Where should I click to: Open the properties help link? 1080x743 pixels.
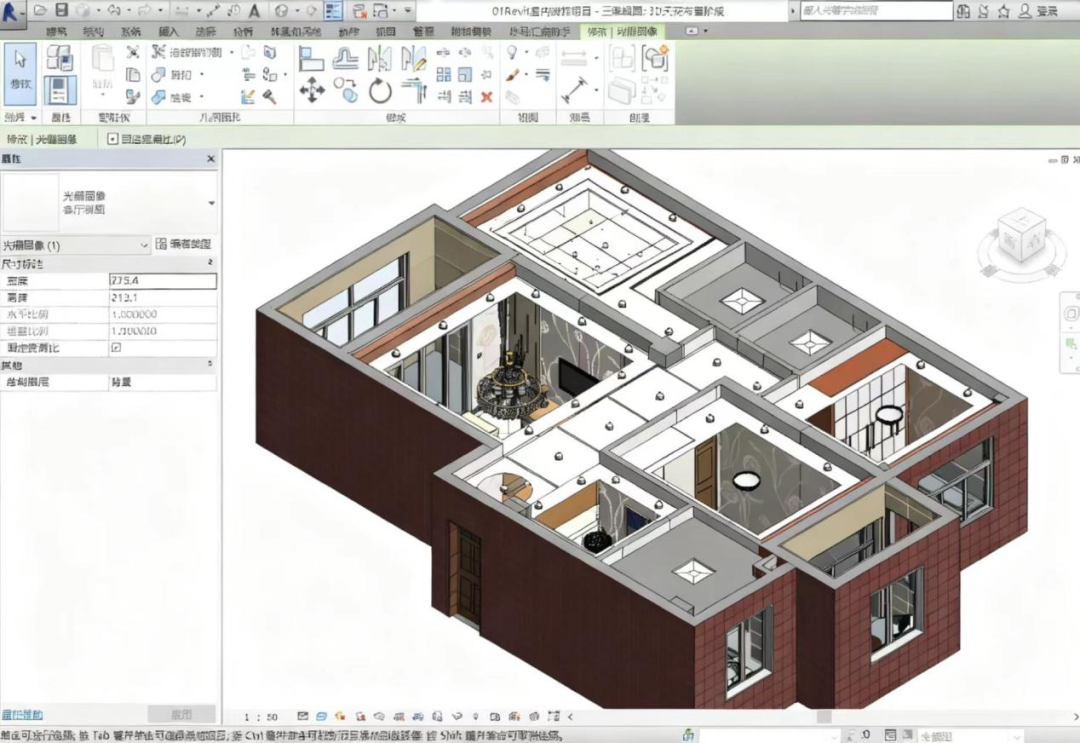(22, 714)
